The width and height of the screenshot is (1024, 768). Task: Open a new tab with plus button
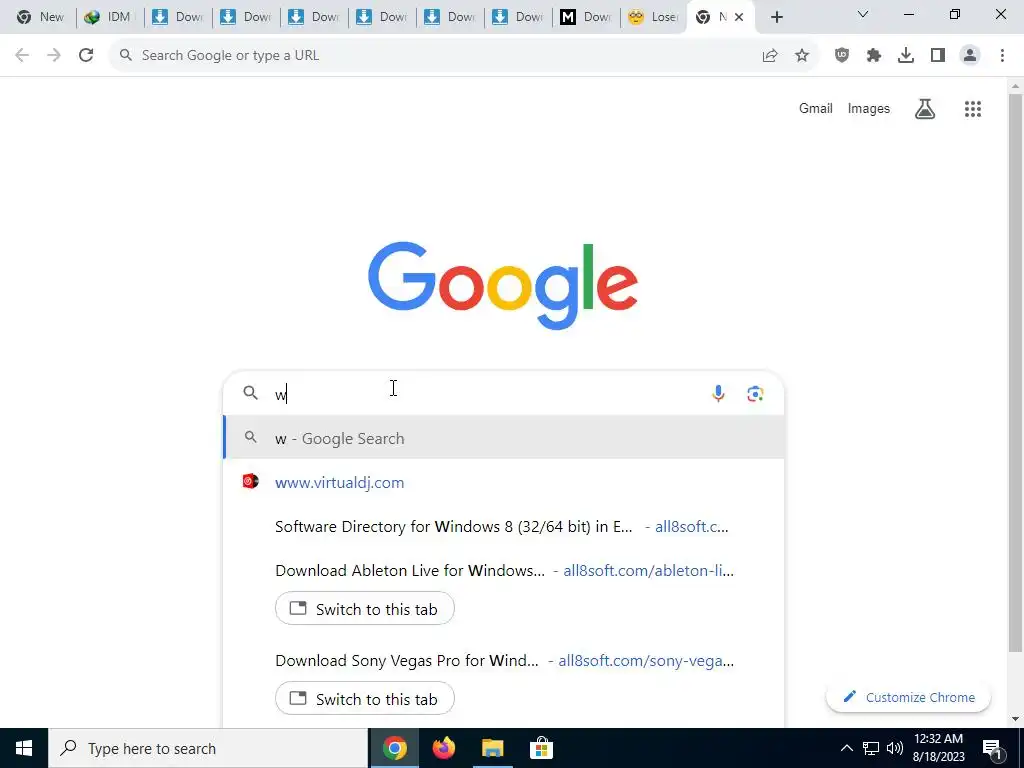click(776, 18)
